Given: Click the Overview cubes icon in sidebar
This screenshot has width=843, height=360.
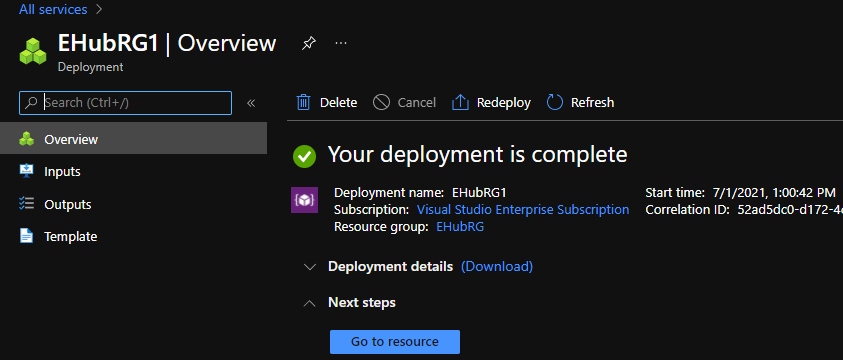Looking at the screenshot, I should pos(26,140).
